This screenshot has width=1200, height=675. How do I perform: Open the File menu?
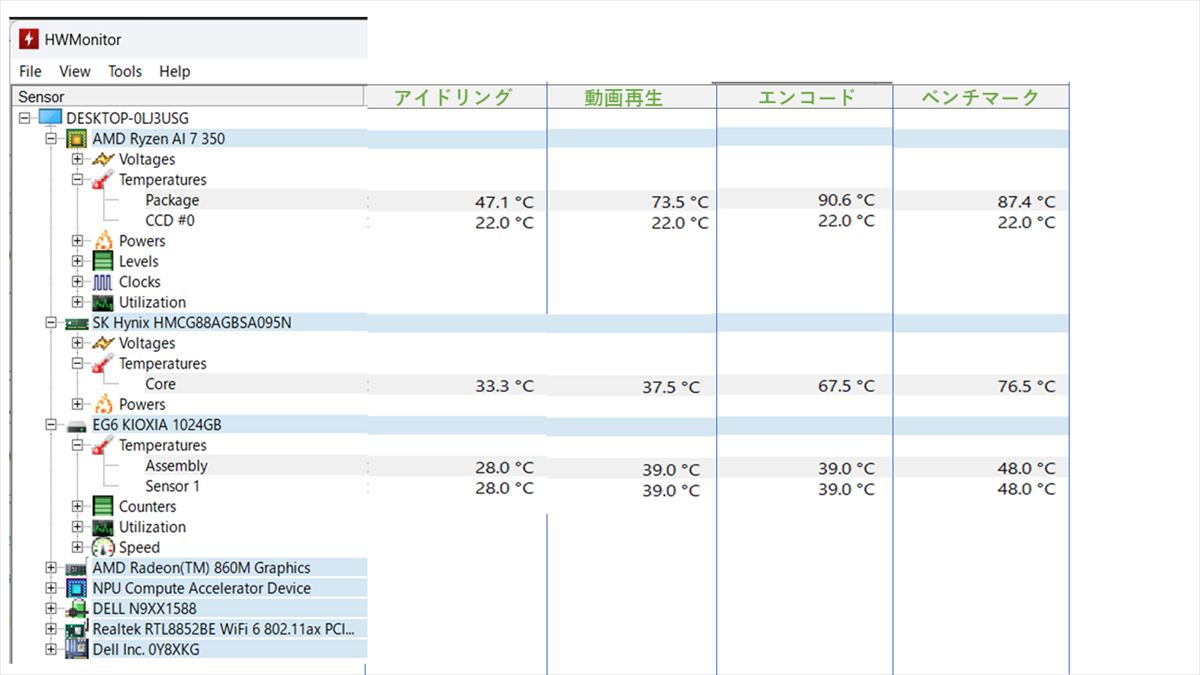pos(30,71)
